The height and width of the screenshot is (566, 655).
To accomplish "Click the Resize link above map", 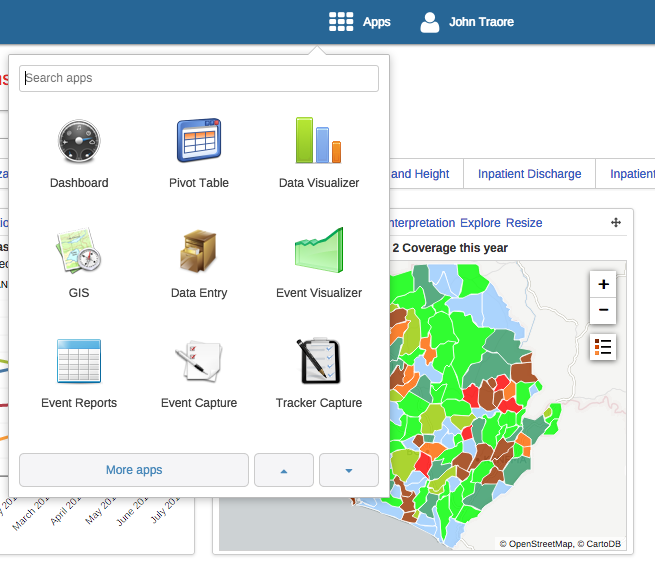I will pos(524,223).
